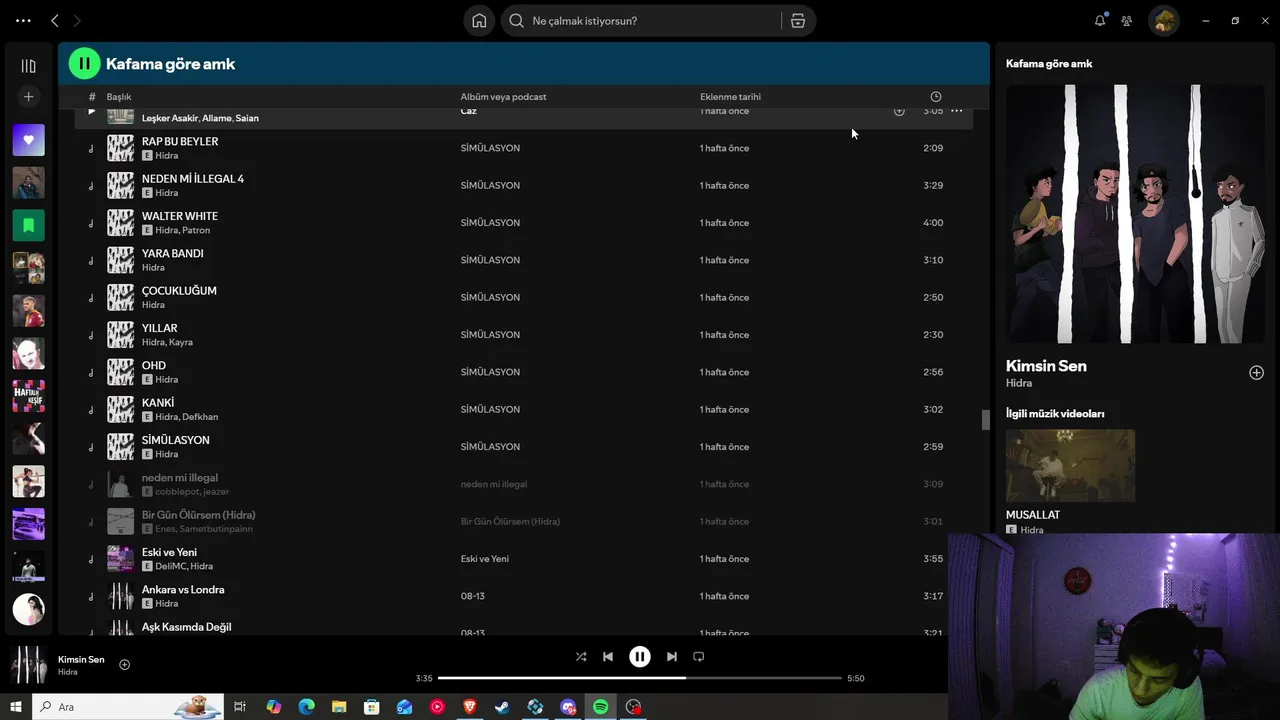The height and width of the screenshot is (720, 1280).
Task: Sort by Eklenme tarihi column
Action: click(730, 97)
